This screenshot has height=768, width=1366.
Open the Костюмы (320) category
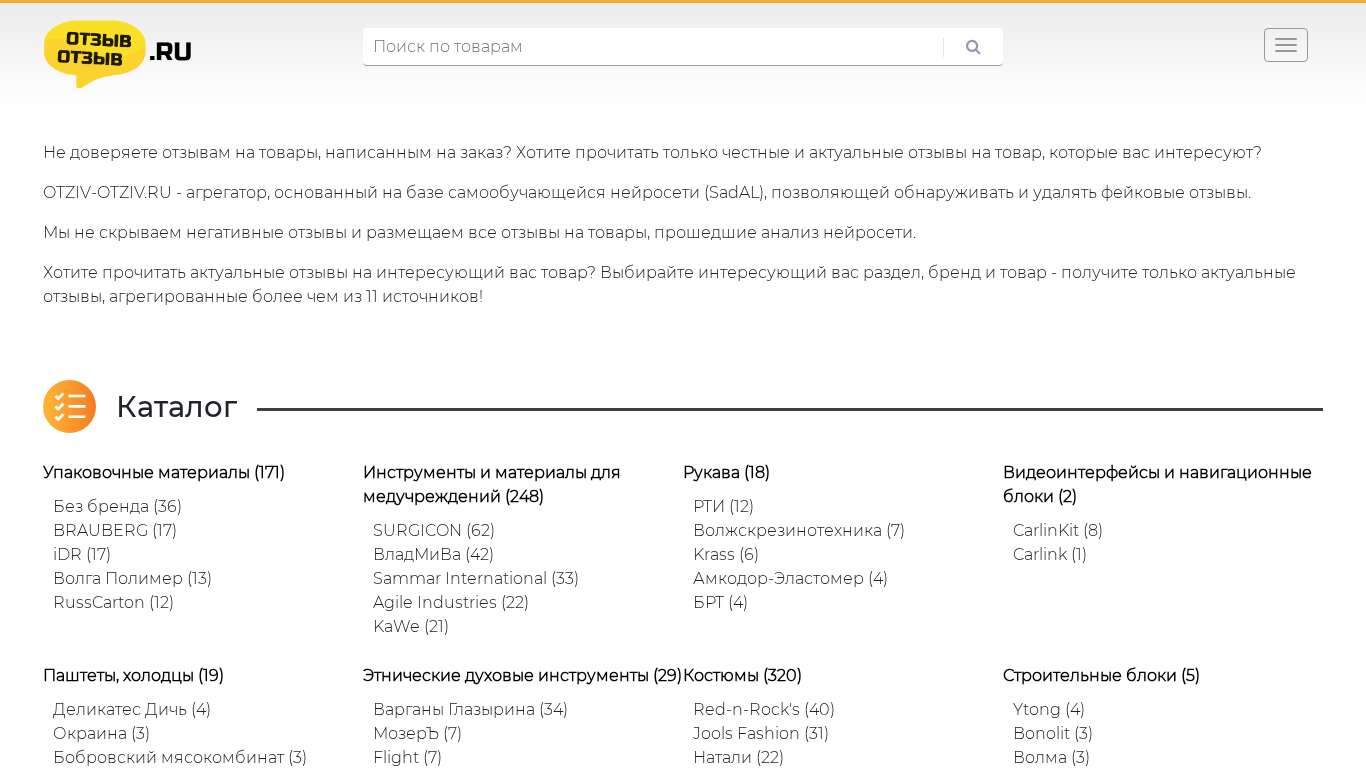pos(742,675)
